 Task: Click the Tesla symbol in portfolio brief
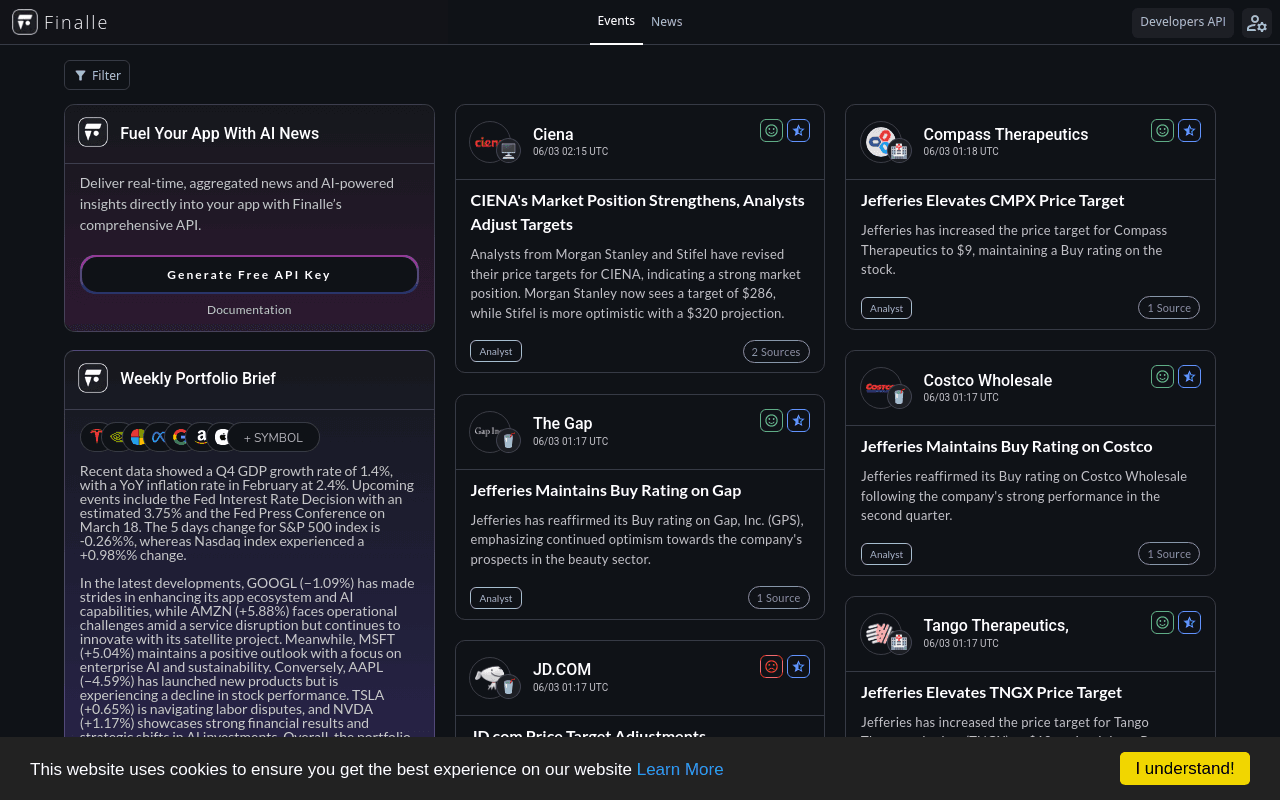tap(96, 437)
